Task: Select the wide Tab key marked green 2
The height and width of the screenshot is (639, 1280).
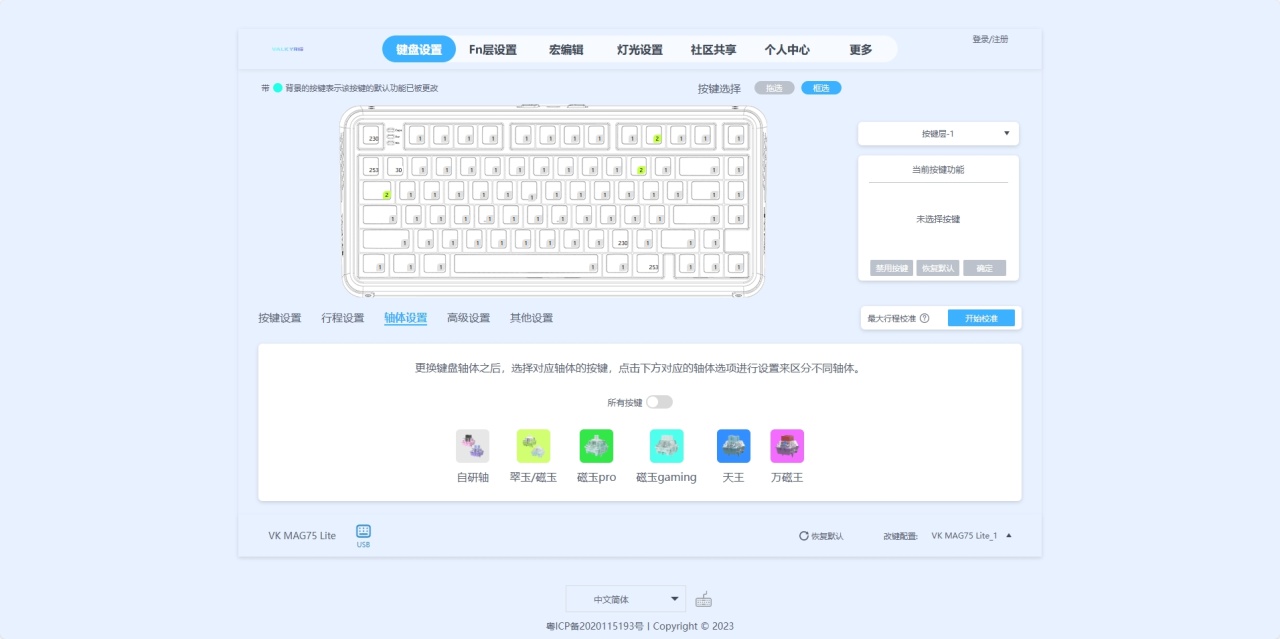Action: pos(377,190)
